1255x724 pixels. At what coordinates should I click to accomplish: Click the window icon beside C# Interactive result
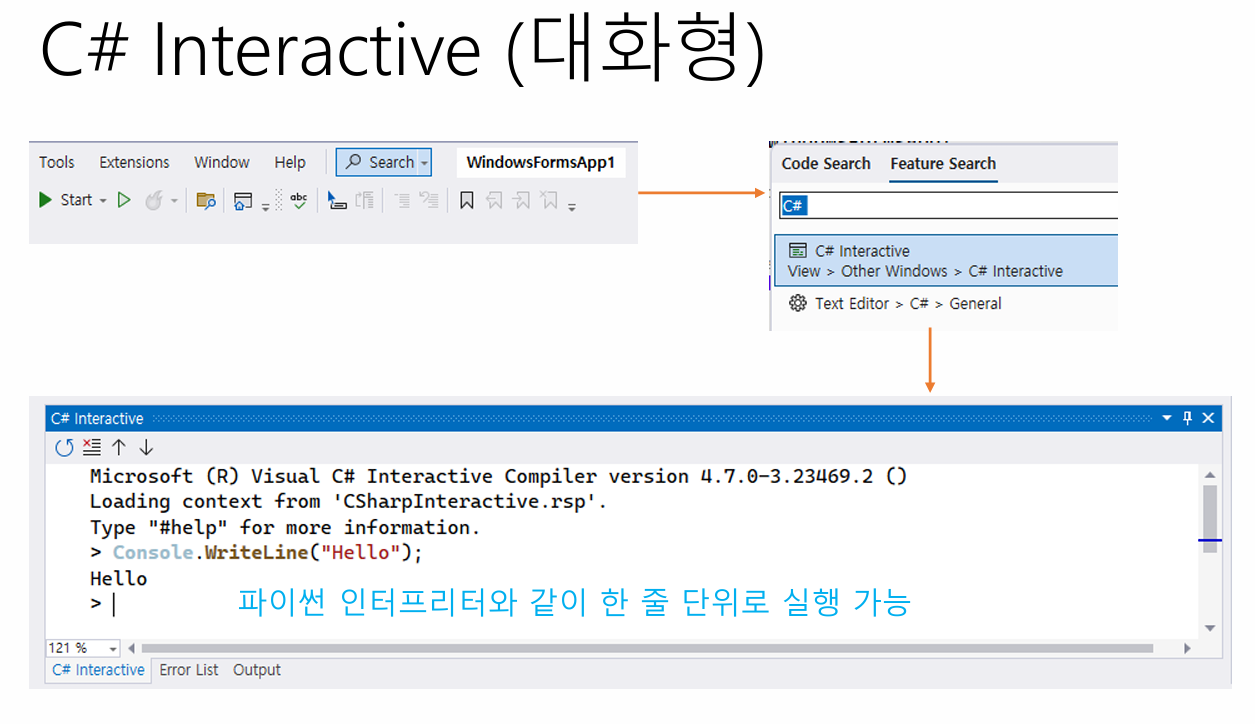[x=798, y=251]
